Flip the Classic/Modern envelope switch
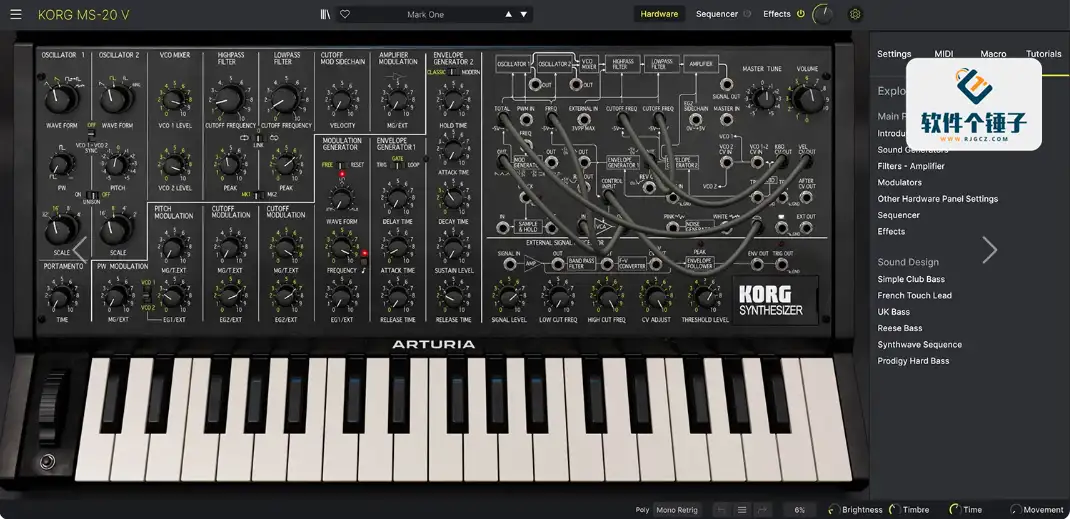1070x519 pixels. coord(453,72)
